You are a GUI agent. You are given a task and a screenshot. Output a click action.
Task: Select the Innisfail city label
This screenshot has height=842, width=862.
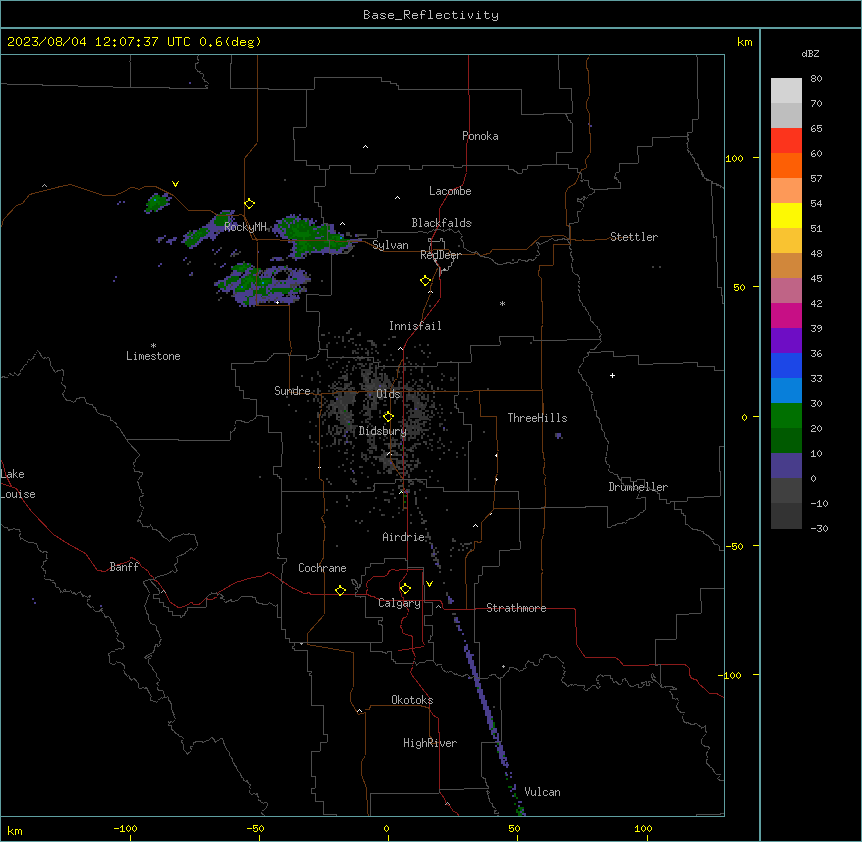(415, 326)
